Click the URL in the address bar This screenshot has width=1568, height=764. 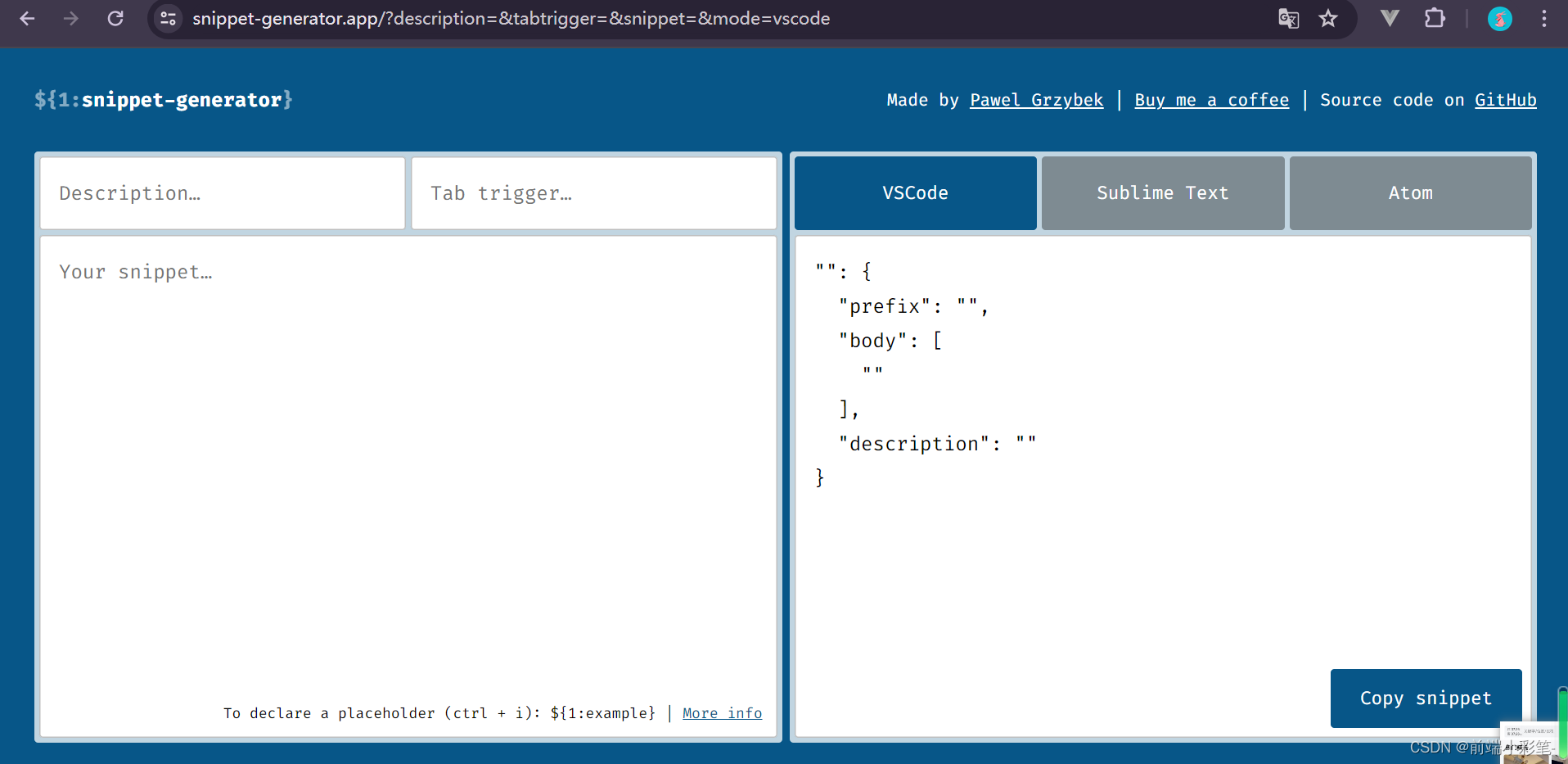pyautogui.click(x=511, y=18)
